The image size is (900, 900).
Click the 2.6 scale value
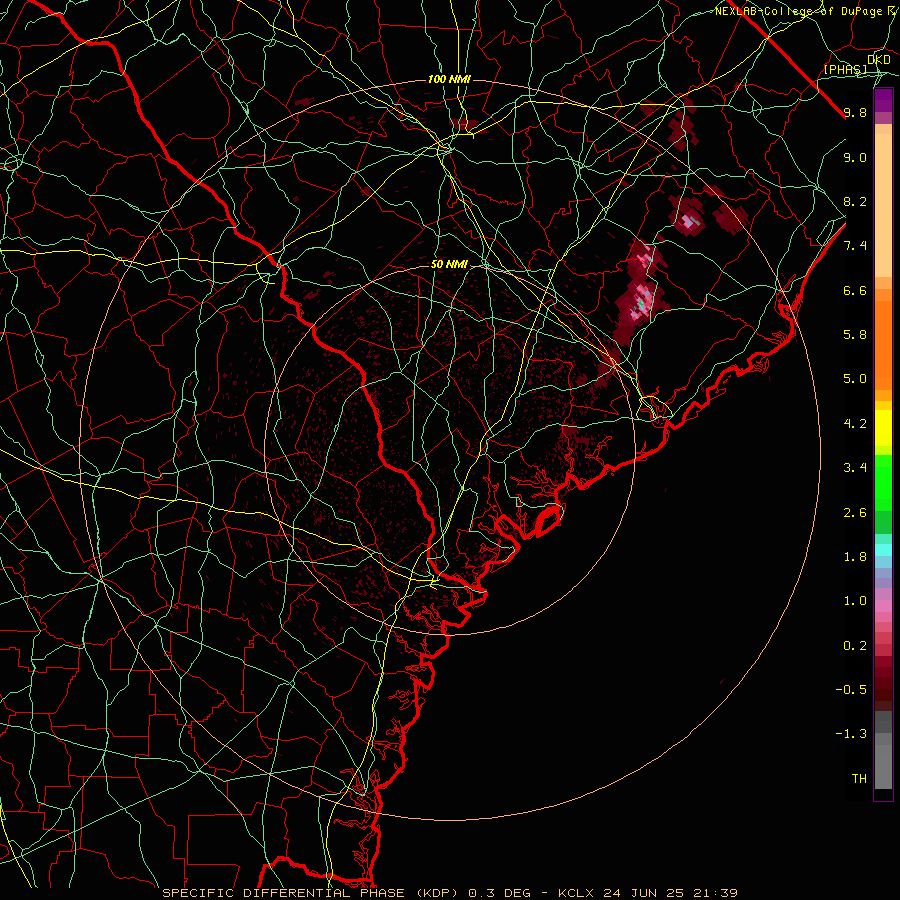click(x=855, y=513)
